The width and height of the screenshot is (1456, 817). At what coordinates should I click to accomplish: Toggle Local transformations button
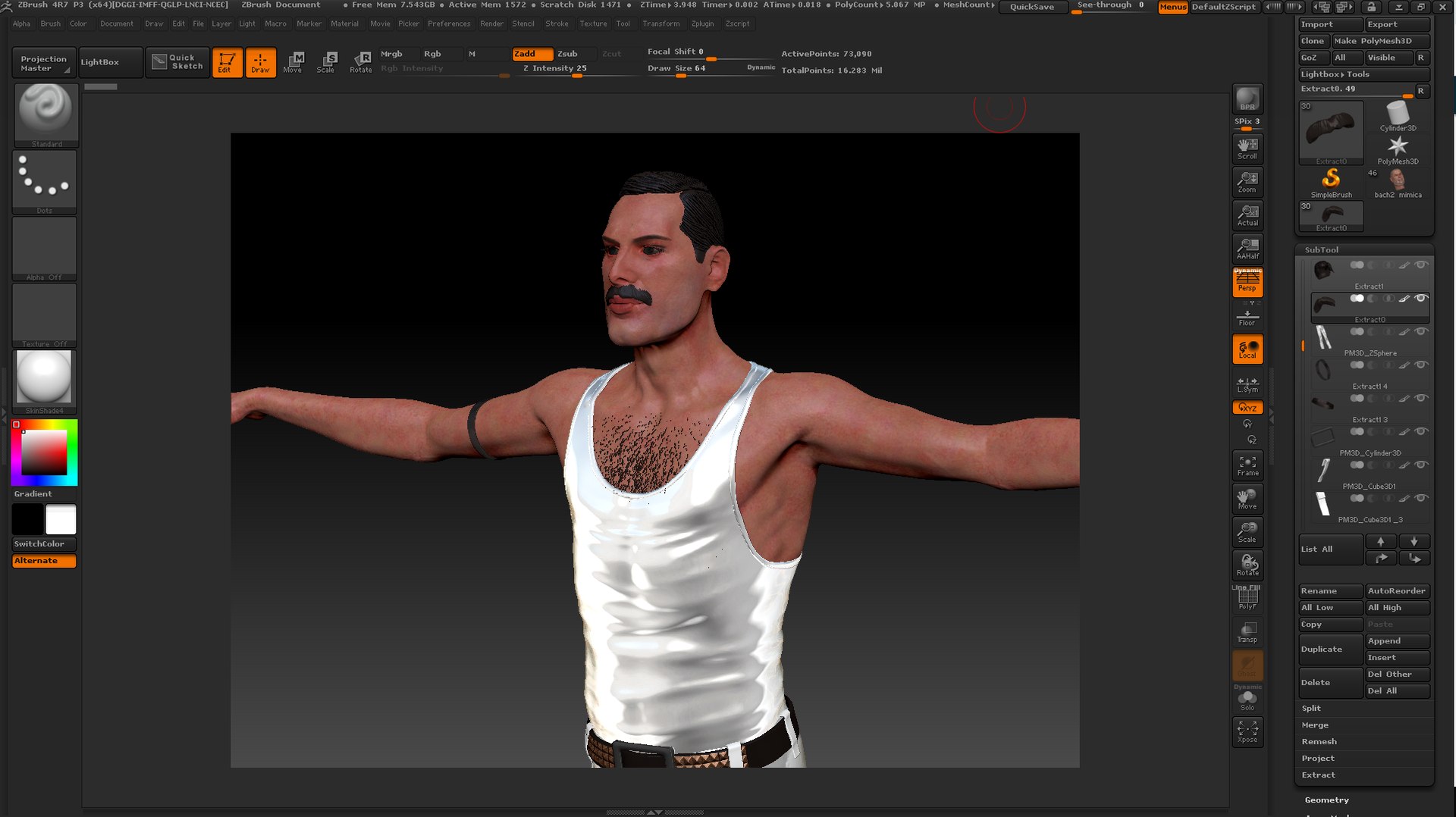pos(1247,348)
